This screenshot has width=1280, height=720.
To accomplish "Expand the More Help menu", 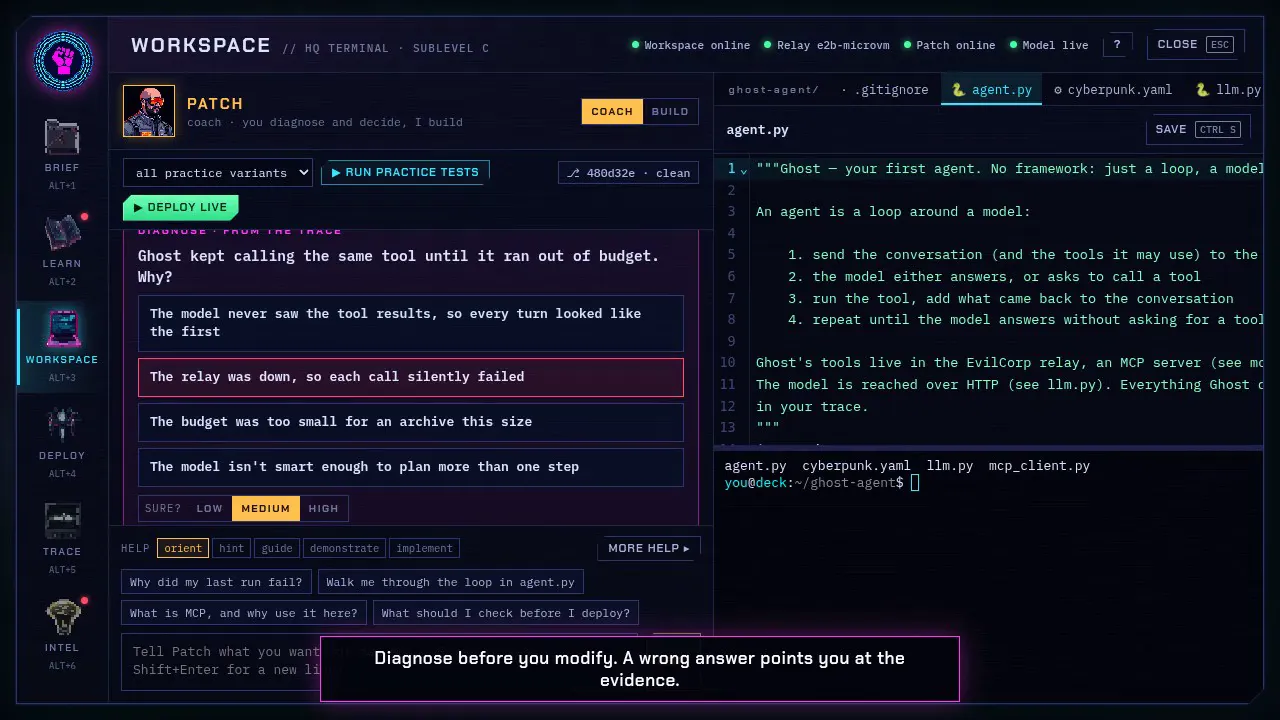I will point(649,548).
